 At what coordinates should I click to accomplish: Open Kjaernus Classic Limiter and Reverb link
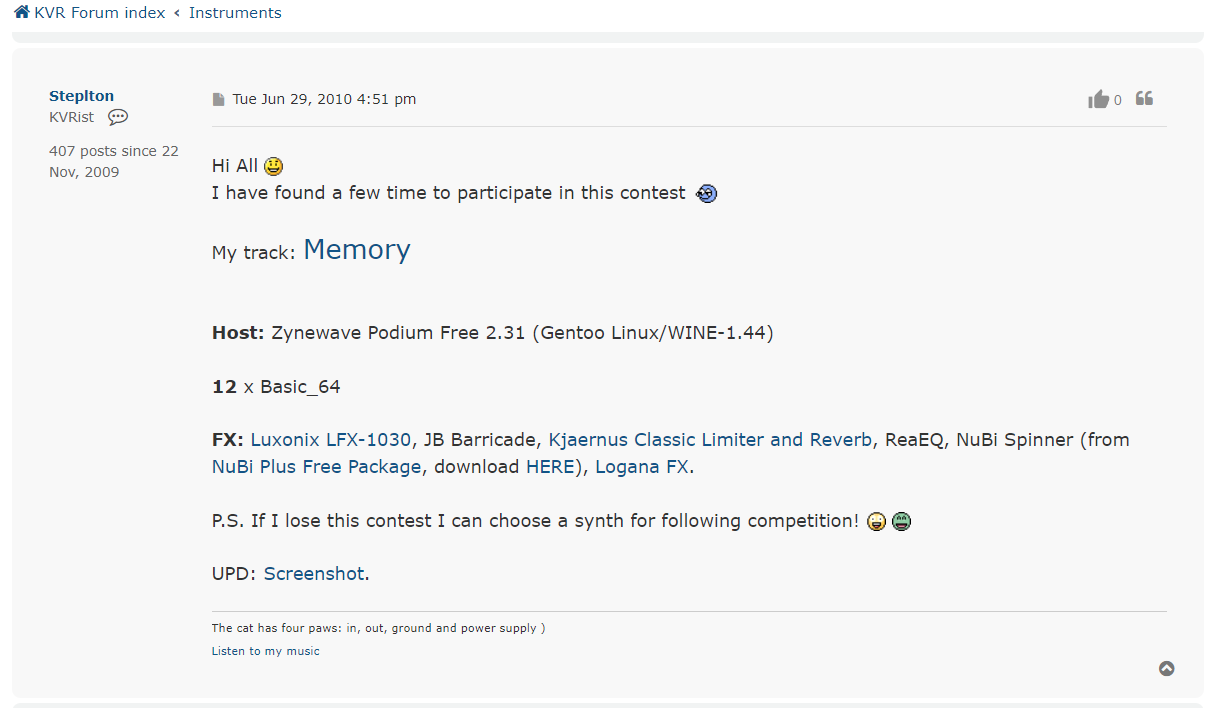click(710, 440)
